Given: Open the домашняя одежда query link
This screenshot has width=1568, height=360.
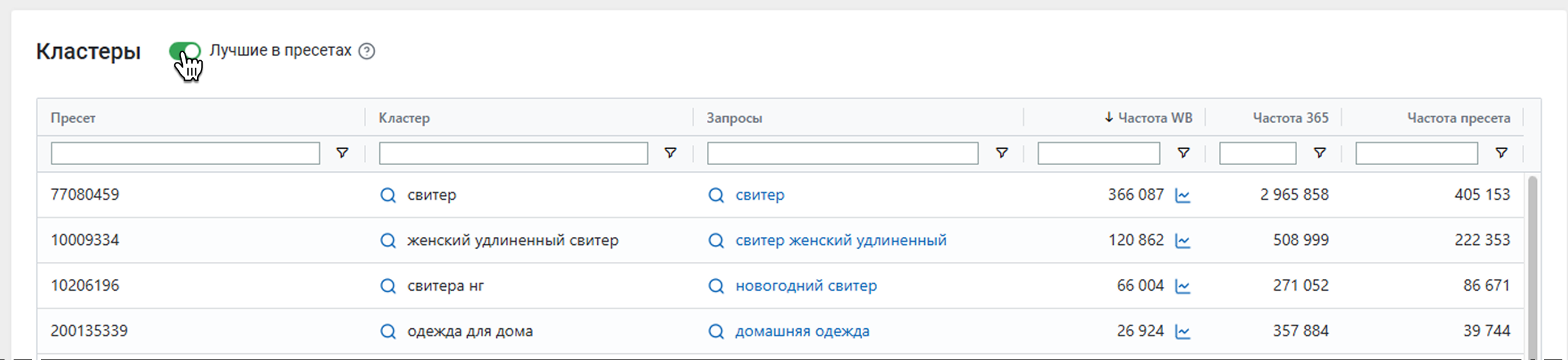Looking at the screenshot, I should click(x=802, y=332).
